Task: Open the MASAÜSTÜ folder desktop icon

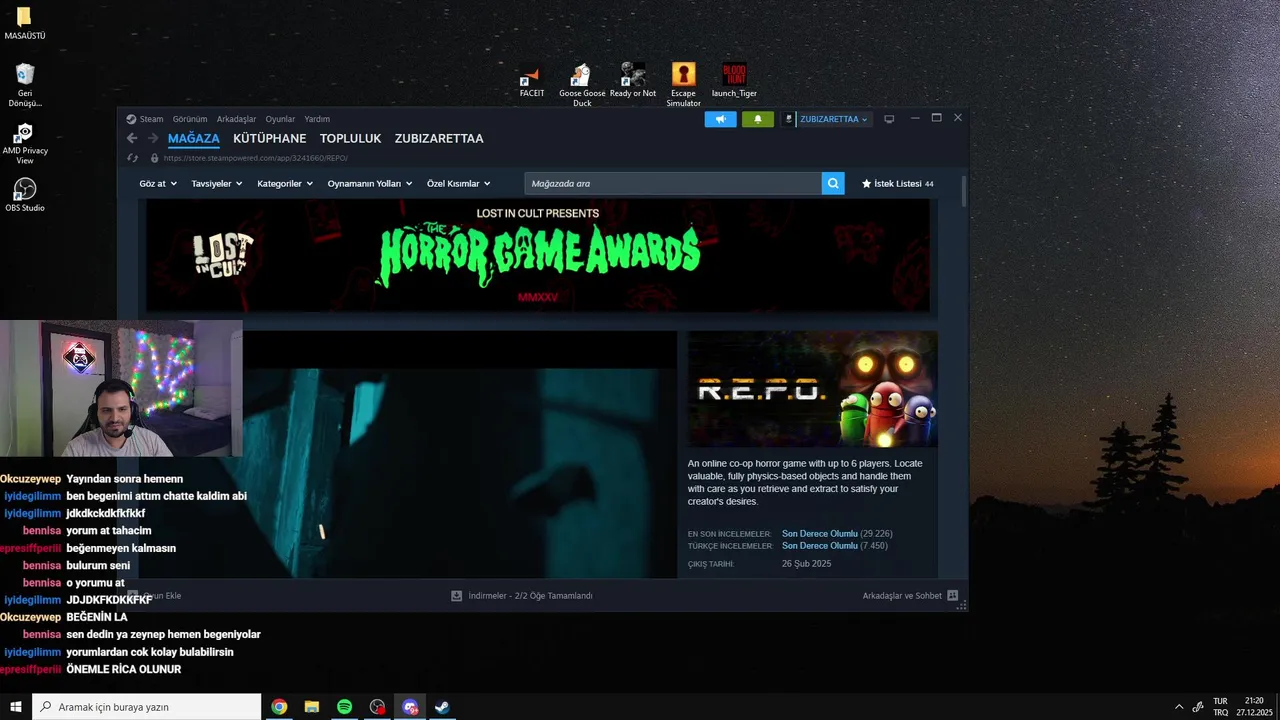Action: pos(25,24)
